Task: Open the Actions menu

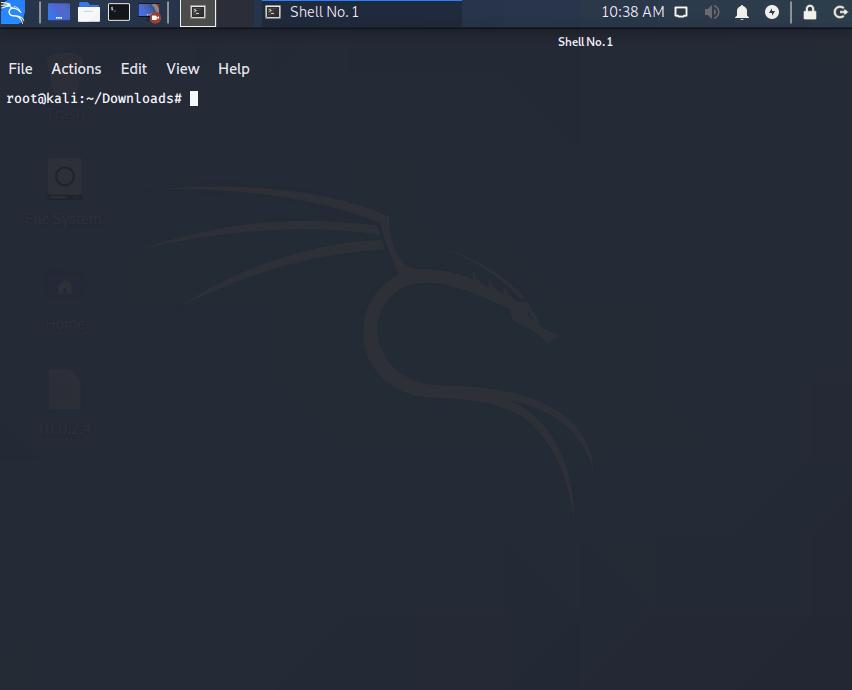Action: click(76, 69)
